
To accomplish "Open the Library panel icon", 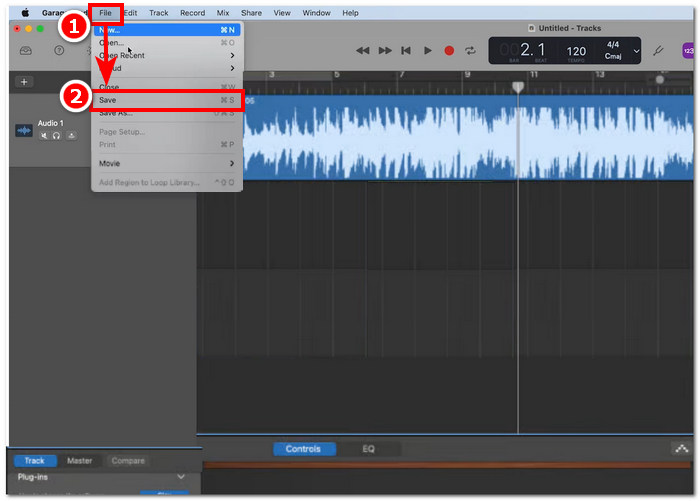I will click(25, 50).
